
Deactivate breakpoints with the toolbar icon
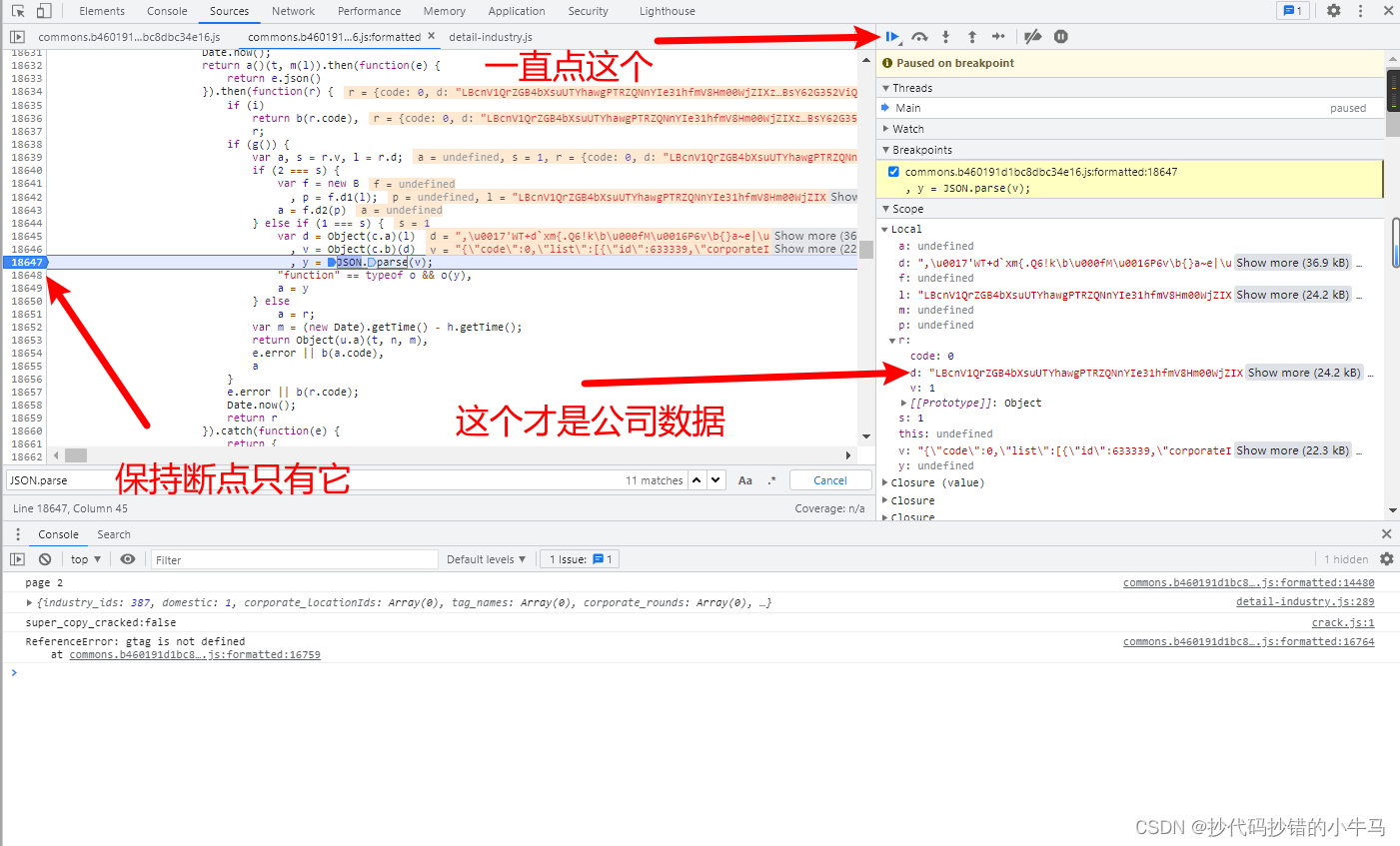tap(1033, 37)
